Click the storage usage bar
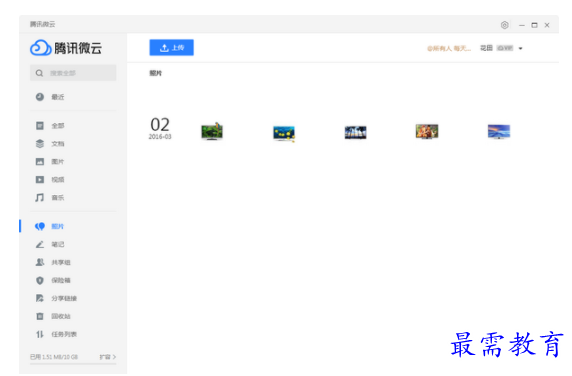This screenshot has height=376, width=572. click(x=73, y=364)
